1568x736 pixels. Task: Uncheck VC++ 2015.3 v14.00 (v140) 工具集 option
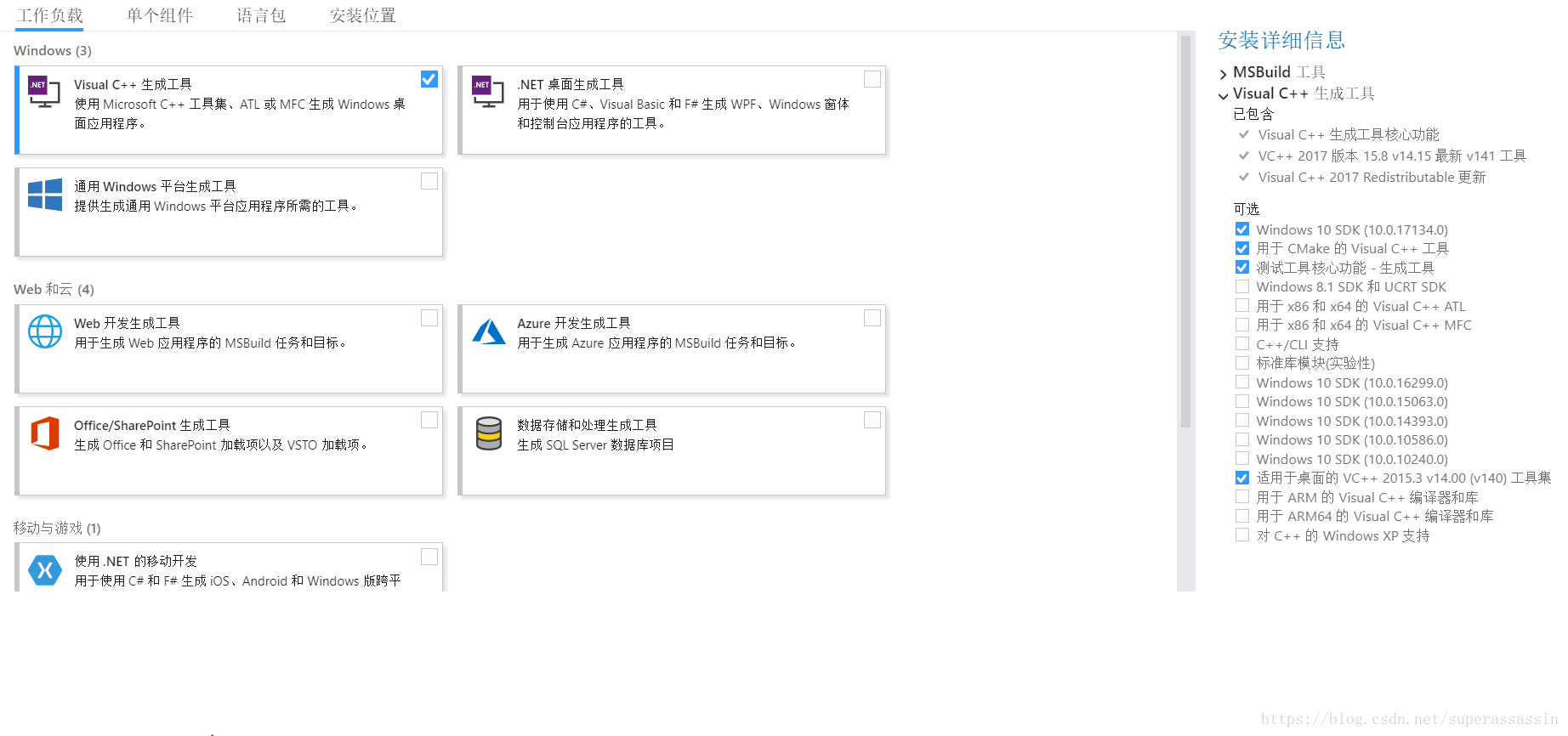[x=1242, y=478]
